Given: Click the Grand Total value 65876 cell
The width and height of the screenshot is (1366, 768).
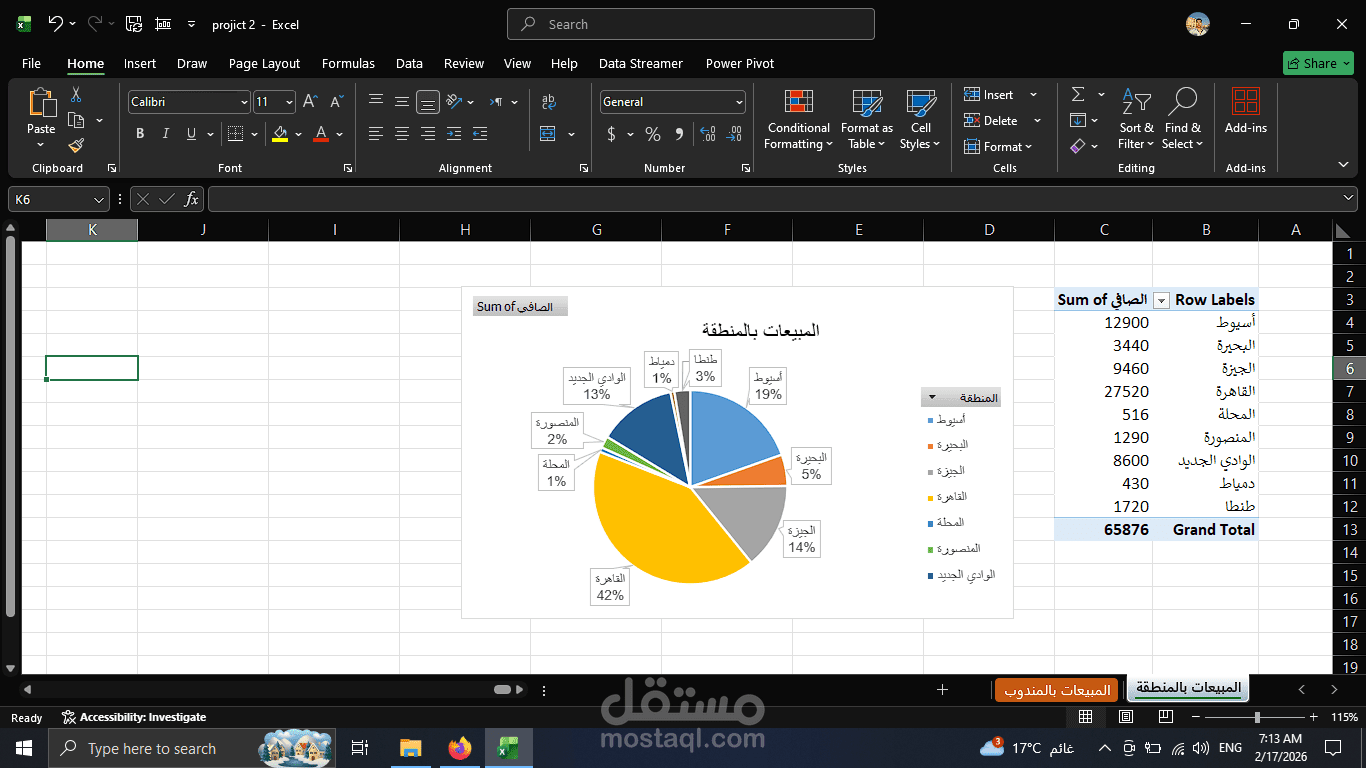Looking at the screenshot, I should click(1126, 529).
